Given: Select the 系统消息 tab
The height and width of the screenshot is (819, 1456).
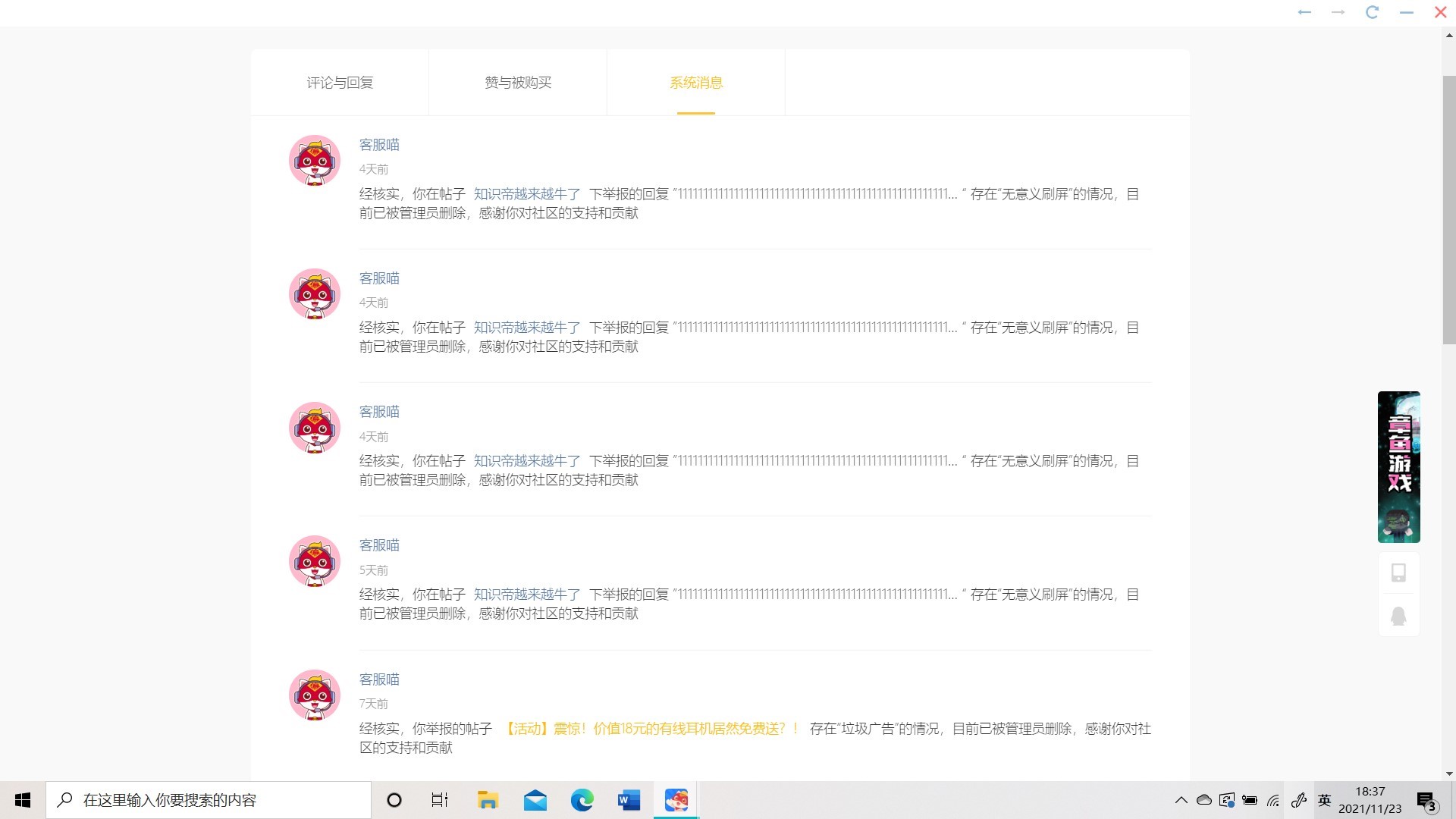Looking at the screenshot, I should 696,83.
